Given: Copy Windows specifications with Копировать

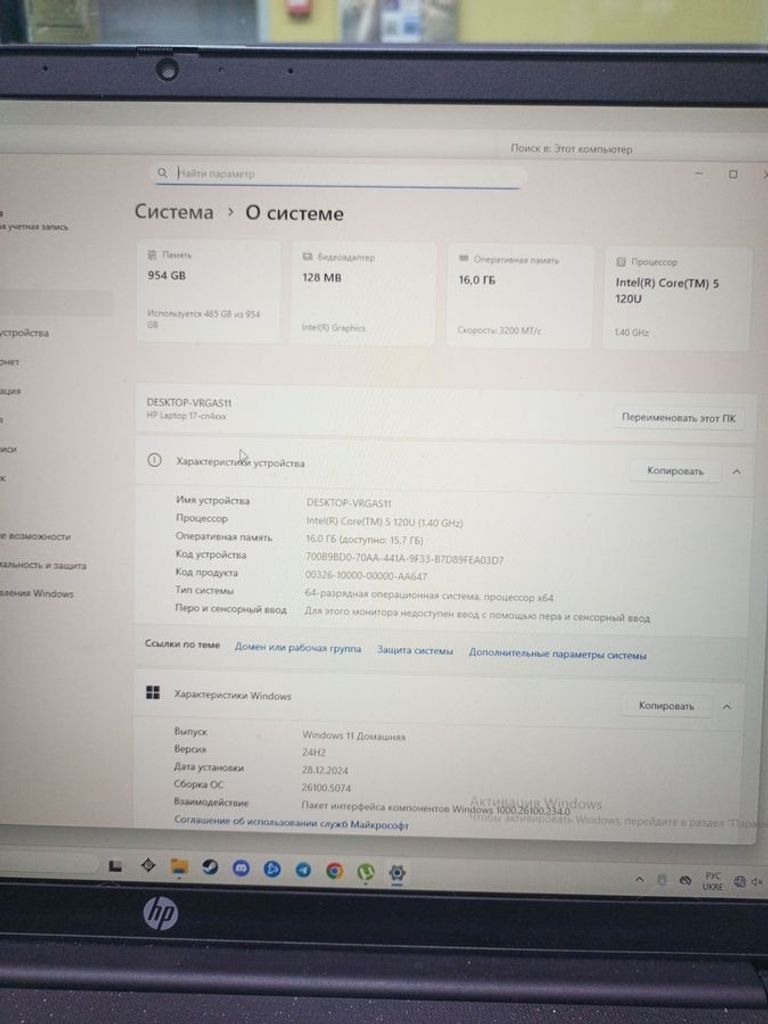Looking at the screenshot, I should [666, 706].
